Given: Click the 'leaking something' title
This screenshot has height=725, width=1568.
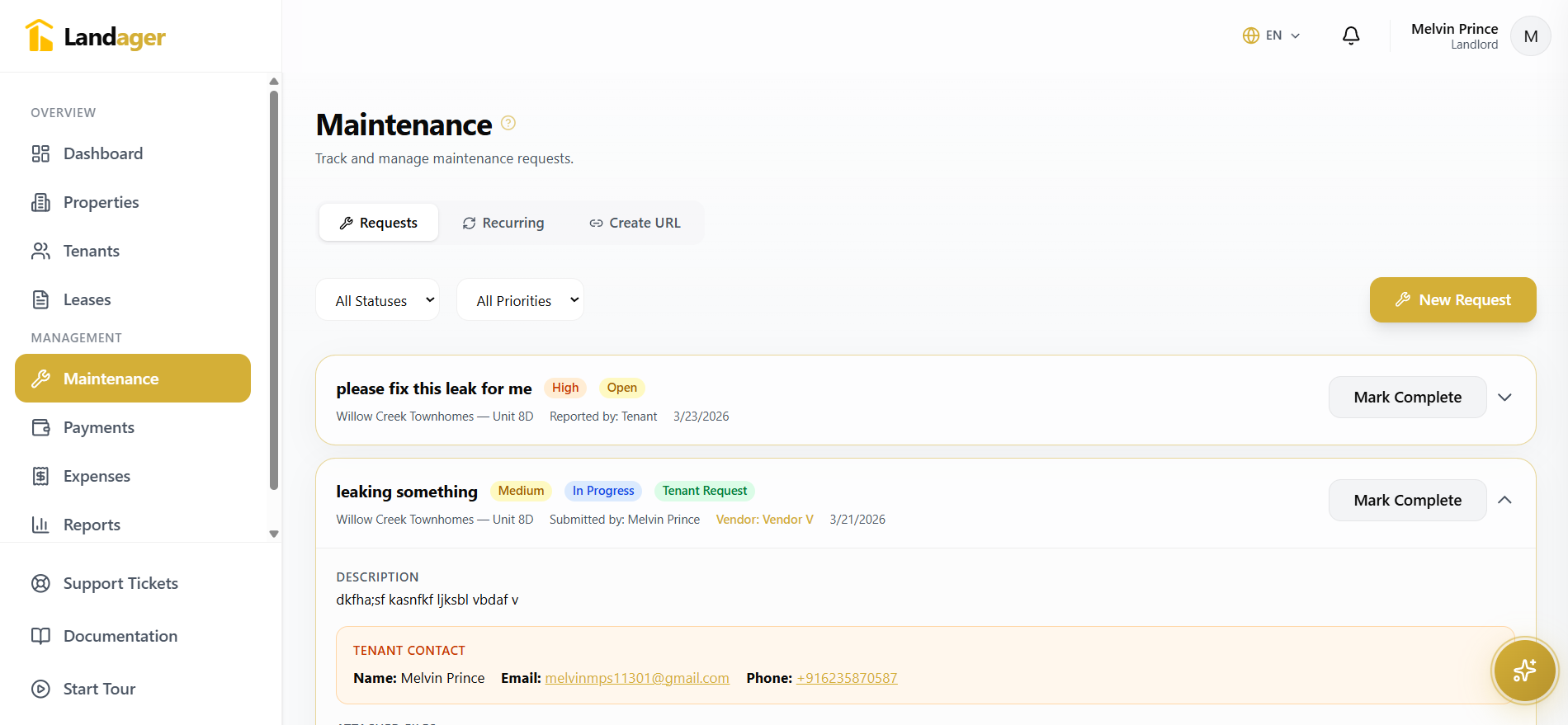Looking at the screenshot, I should (x=407, y=492).
